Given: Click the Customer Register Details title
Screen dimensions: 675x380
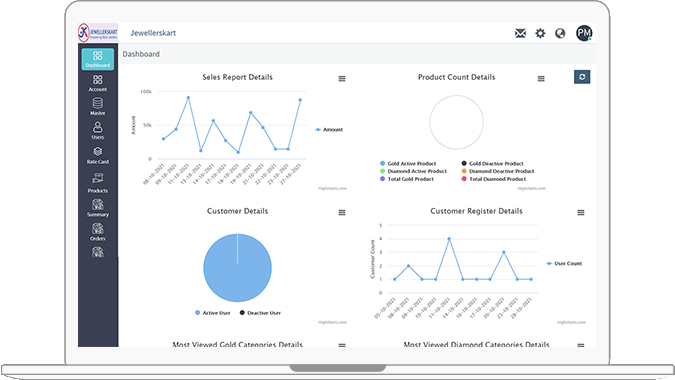Looking at the screenshot, I should 477,211.
